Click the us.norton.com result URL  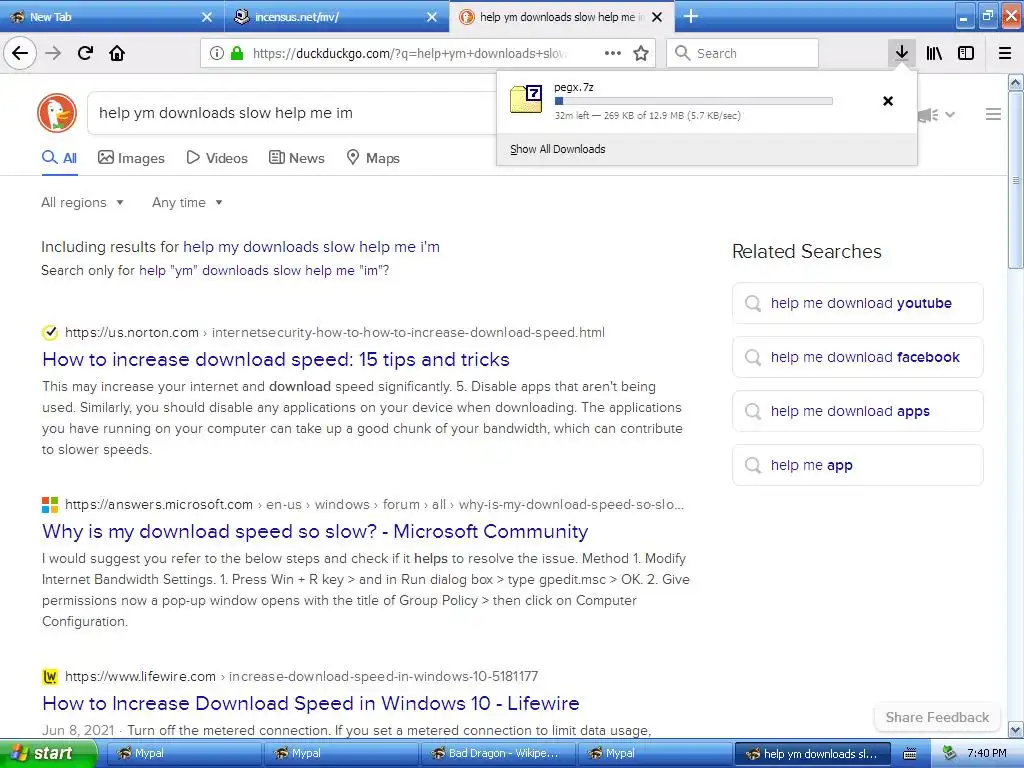tap(335, 332)
